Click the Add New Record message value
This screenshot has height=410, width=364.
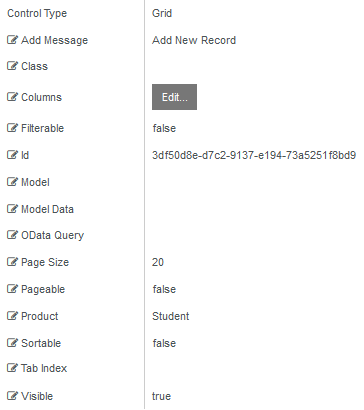point(194,40)
